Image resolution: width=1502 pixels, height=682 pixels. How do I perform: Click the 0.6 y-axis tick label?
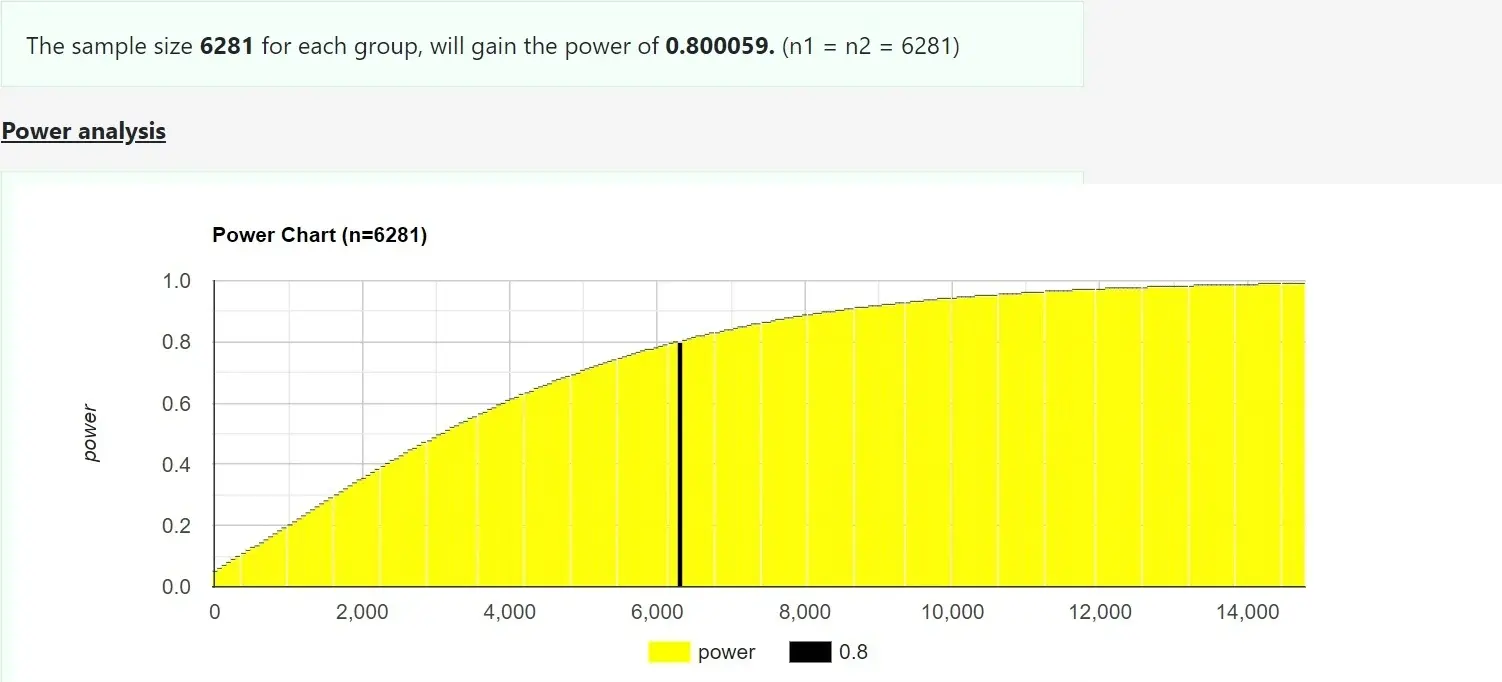pyautogui.click(x=176, y=404)
